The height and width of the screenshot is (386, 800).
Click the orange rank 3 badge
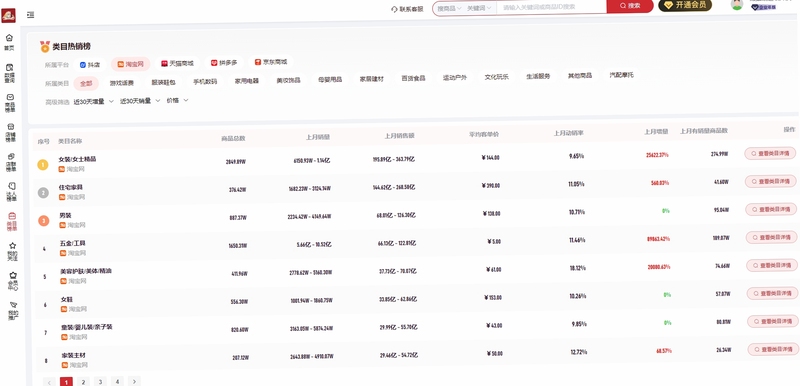click(44, 220)
